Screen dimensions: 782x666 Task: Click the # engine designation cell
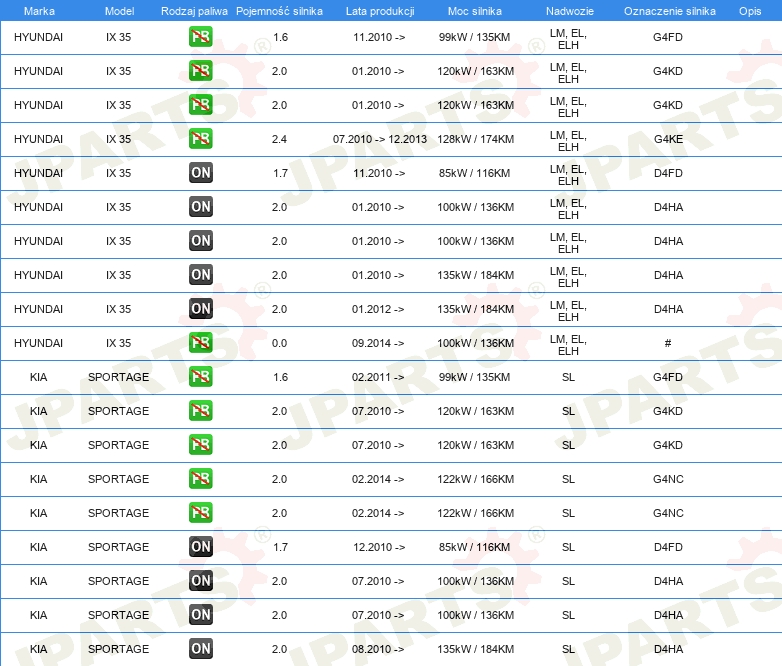click(x=668, y=343)
